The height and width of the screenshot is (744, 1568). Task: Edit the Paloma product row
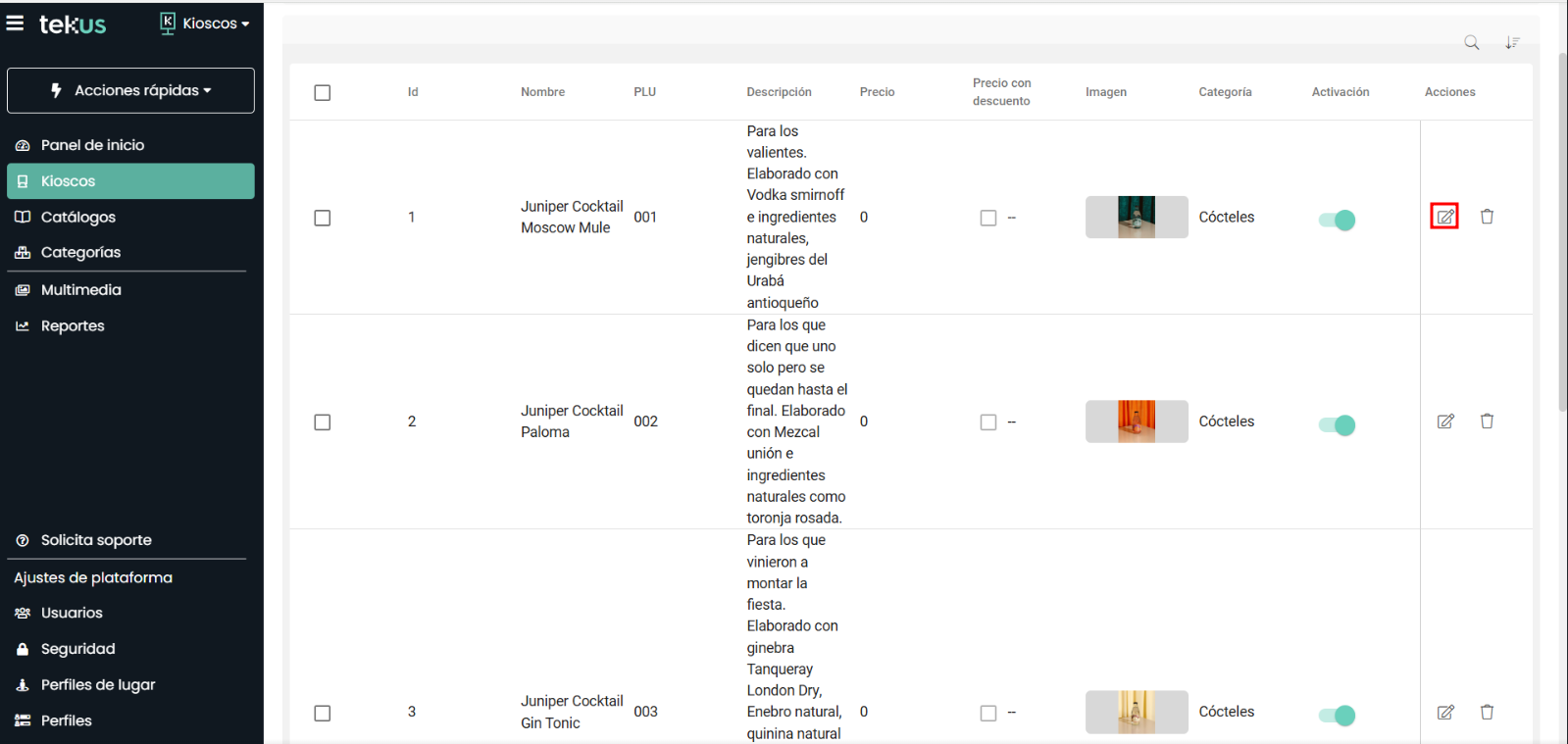[x=1444, y=422]
